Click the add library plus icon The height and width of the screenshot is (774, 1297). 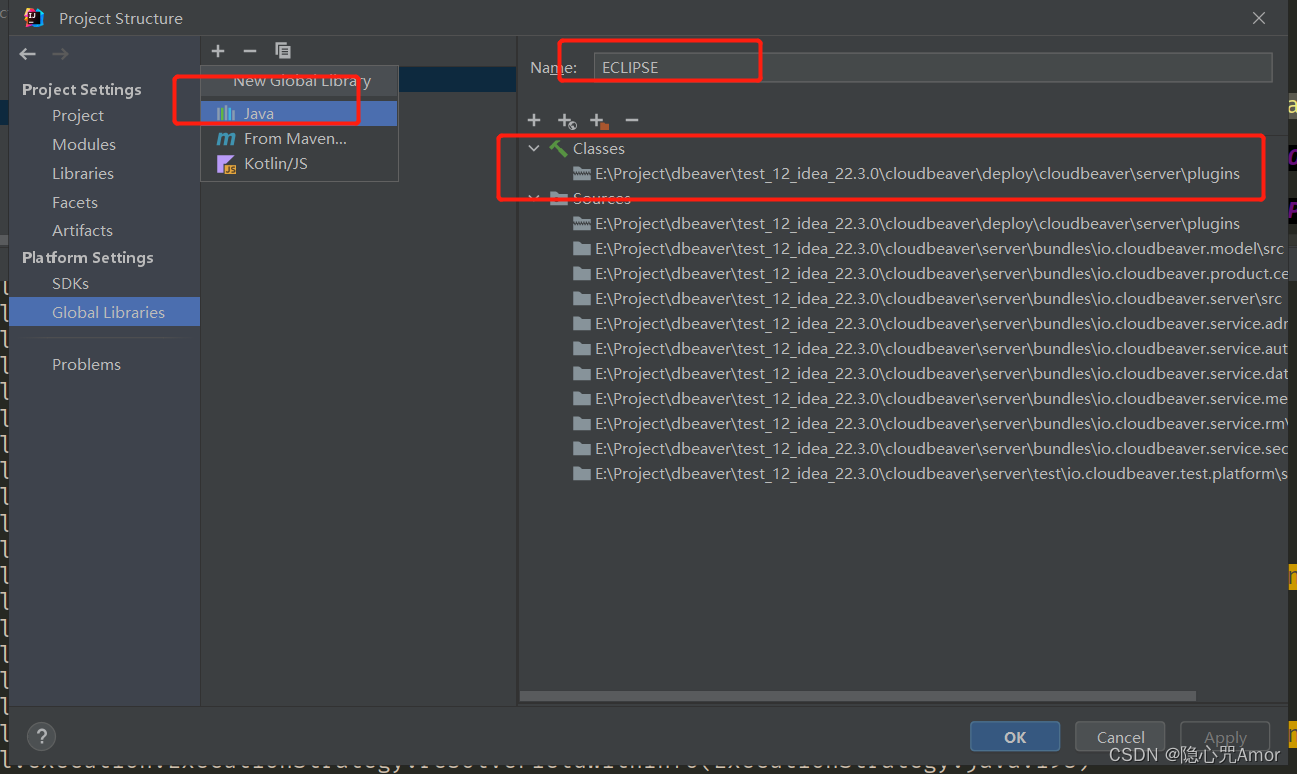(x=218, y=51)
